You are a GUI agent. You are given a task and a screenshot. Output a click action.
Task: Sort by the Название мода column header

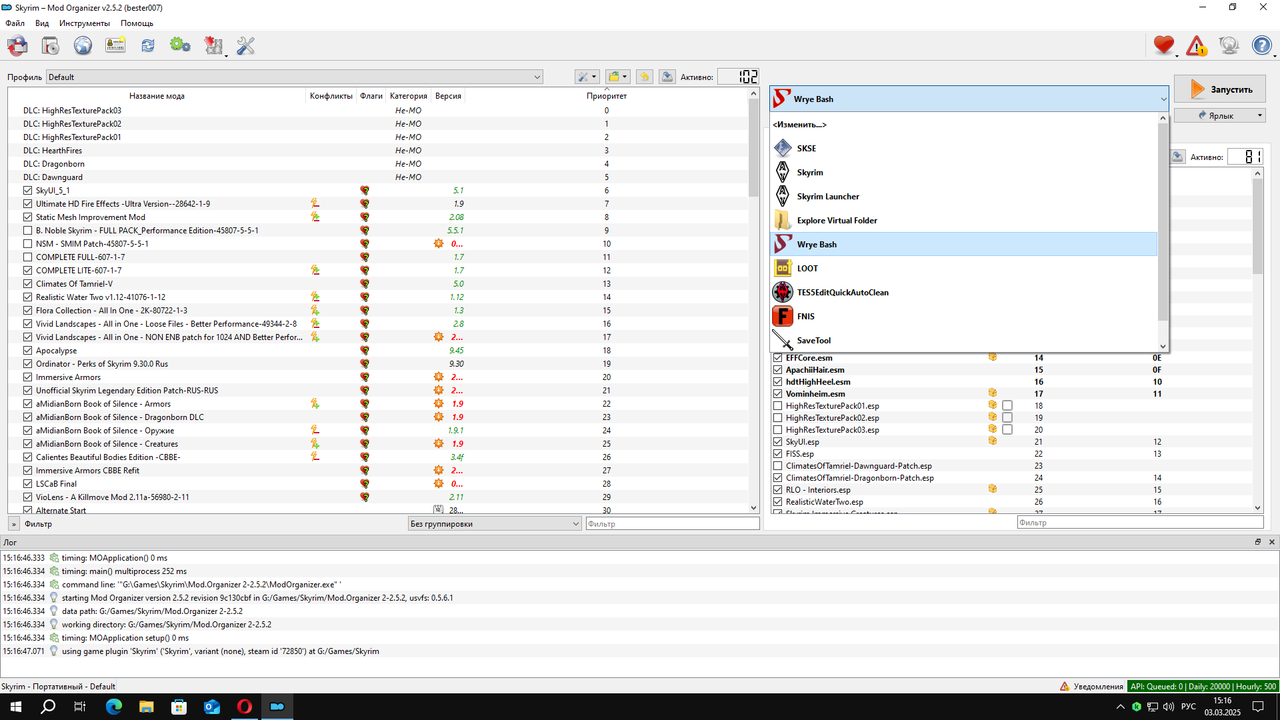click(x=156, y=96)
